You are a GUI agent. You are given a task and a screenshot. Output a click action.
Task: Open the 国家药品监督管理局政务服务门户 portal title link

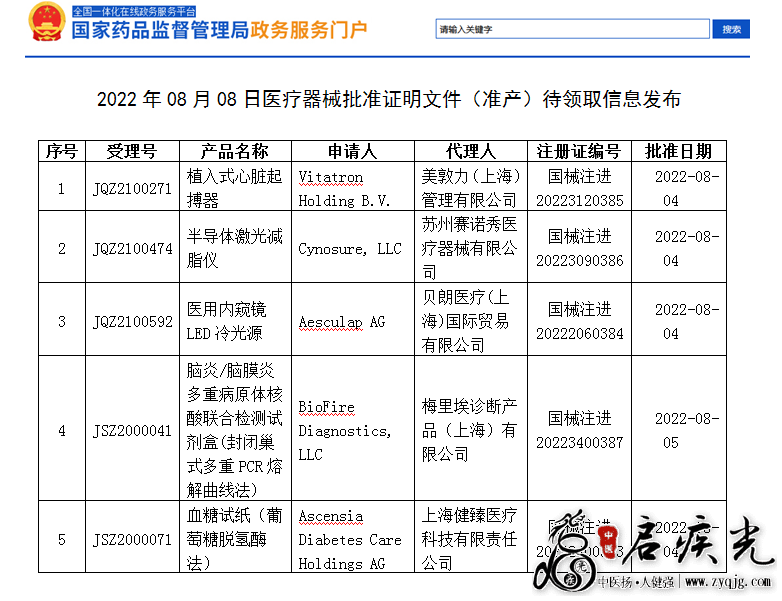tap(219, 30)
